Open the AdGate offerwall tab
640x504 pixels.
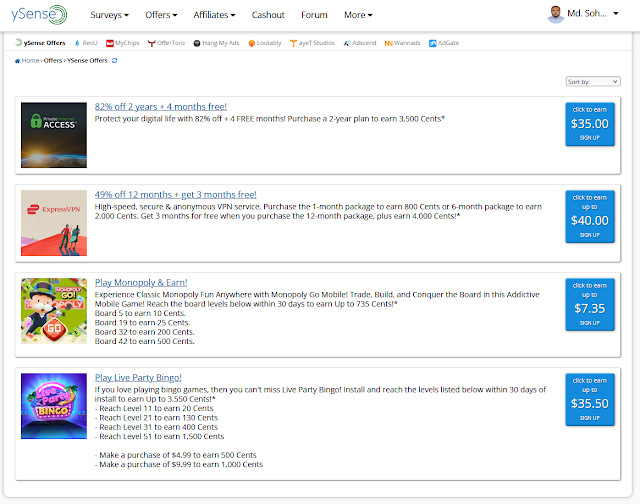point(444,43)
